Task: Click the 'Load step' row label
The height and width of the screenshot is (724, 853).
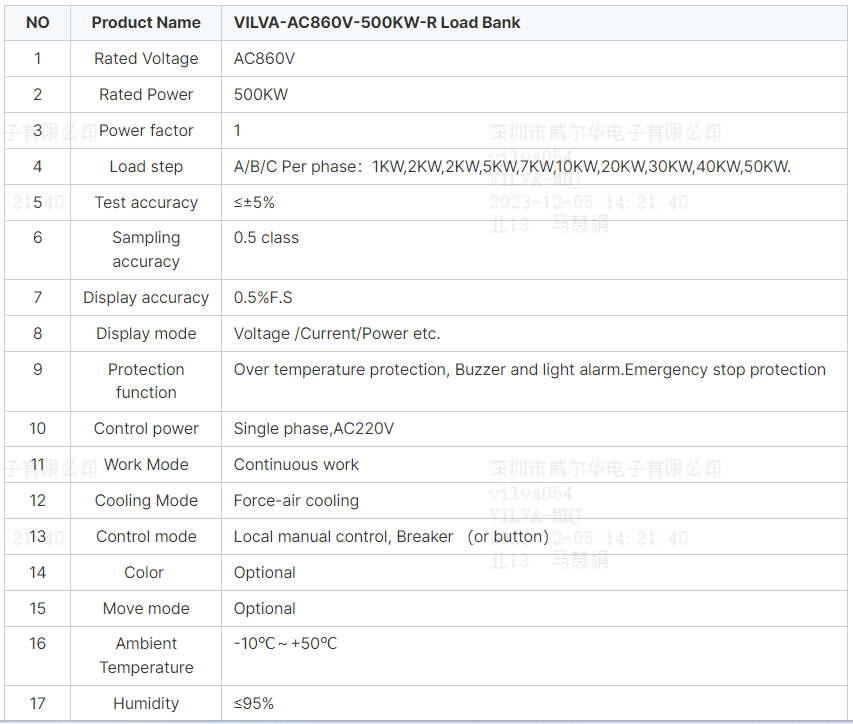Action: point(146,166)
